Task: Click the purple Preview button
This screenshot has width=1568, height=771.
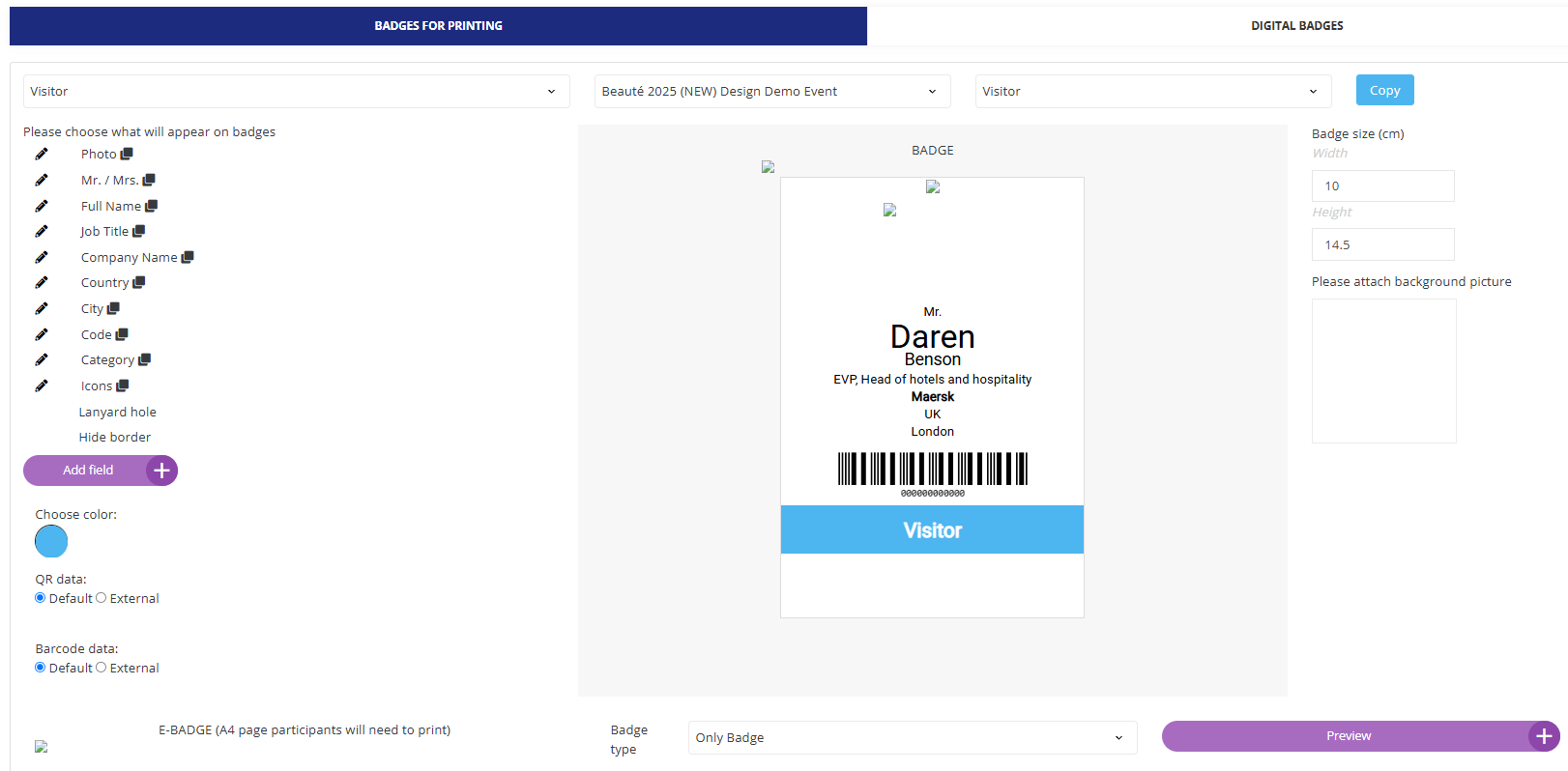Action: (x=1349, y=736)
